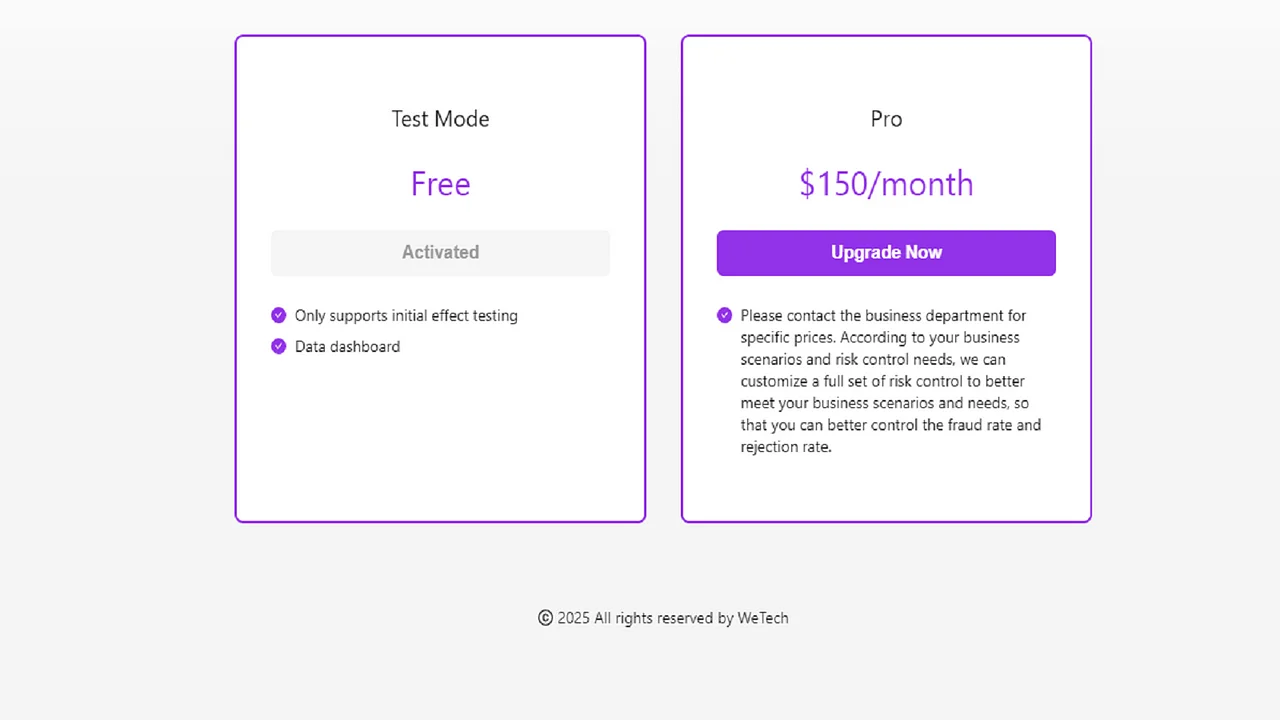Click "Only supports initial effect testing" feature text
Viewport: 1280px width, 720px height.
click(x=406, y=316)
